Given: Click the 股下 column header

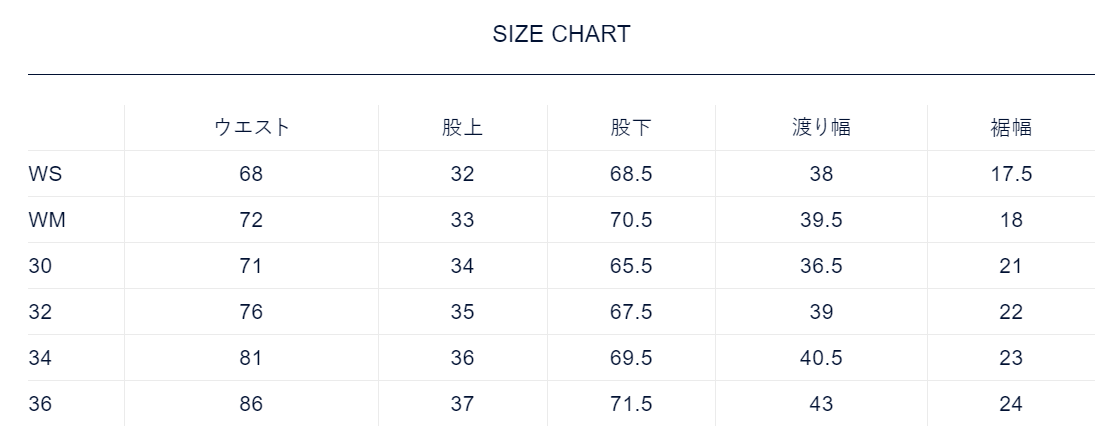Looking at the screenshot, I should tap(631, 128).
